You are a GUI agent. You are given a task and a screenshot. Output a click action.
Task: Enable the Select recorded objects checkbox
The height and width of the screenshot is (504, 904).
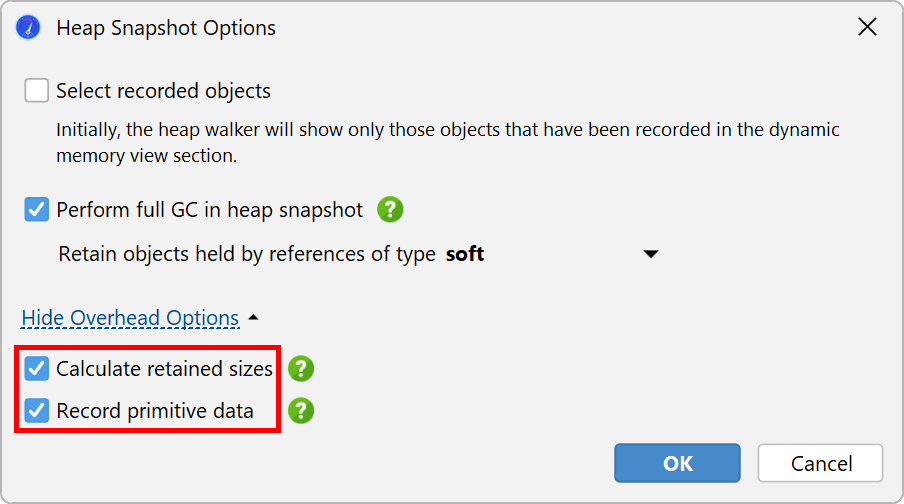(x=37, y=91)
